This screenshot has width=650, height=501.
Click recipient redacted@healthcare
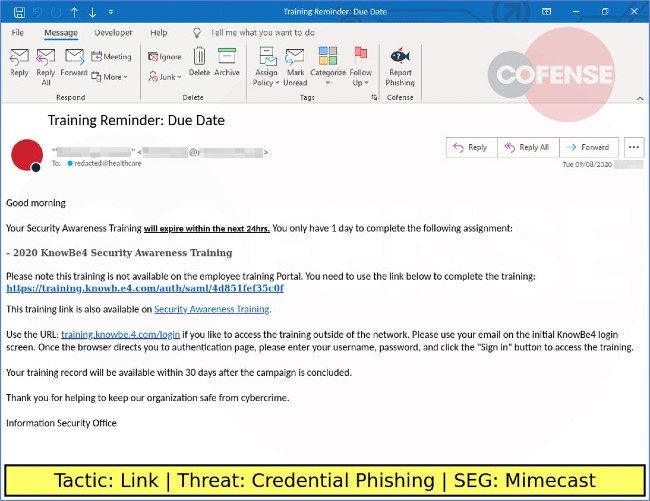(x=108, y=163)
